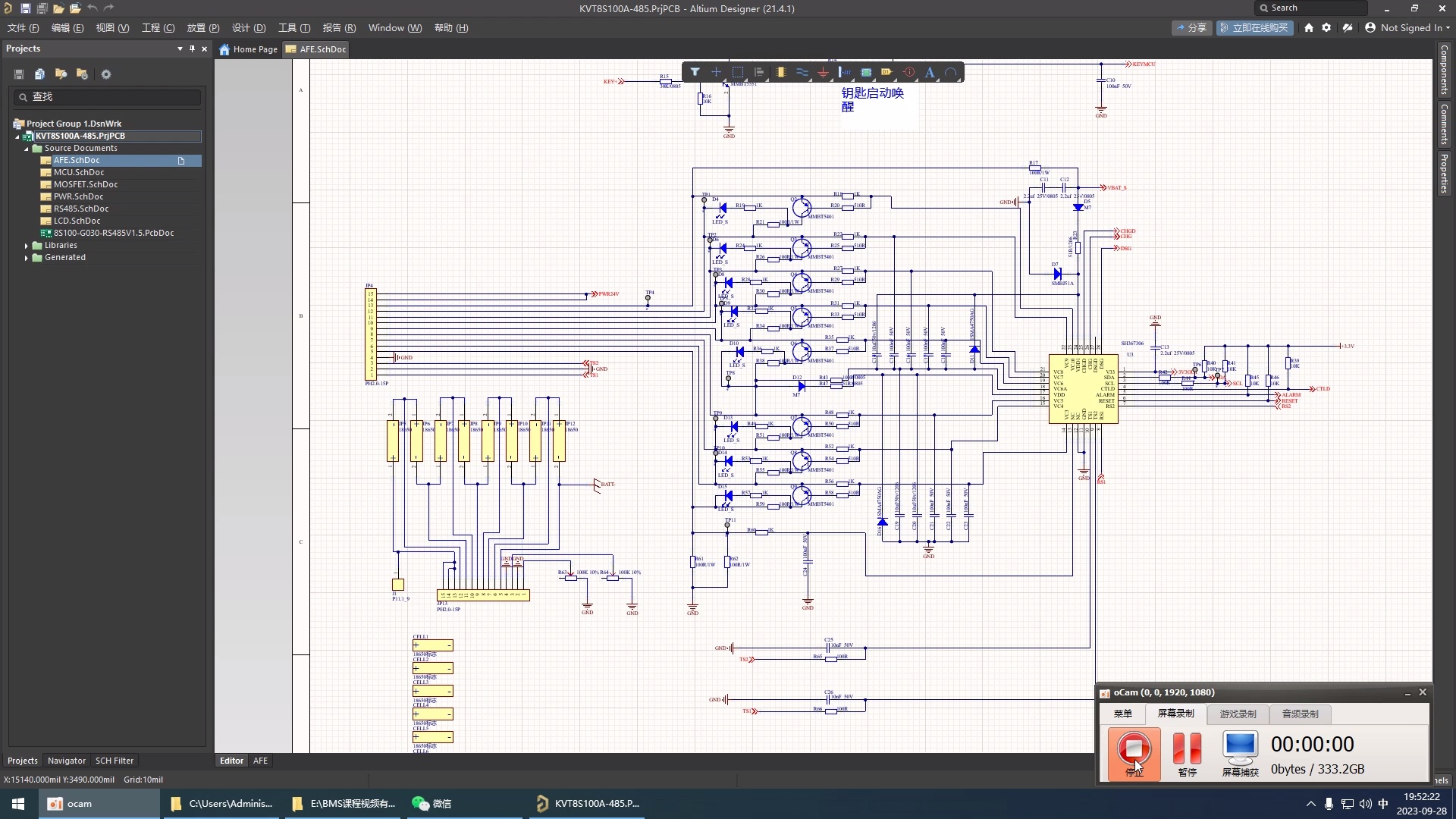The height and width of the screenshot is (819, 1456).
Task: Select the Place Sheet Symbol tool
Action: [866, 72]
